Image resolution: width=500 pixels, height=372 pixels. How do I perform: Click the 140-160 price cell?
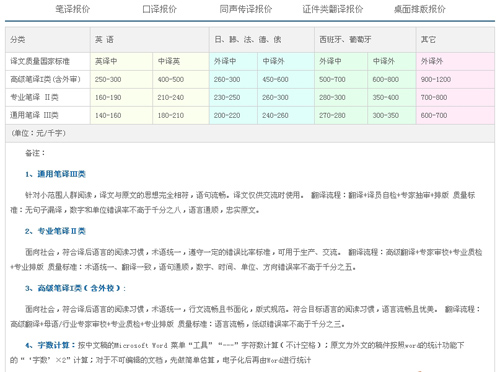pyautogui.click(x=121, y=115)
